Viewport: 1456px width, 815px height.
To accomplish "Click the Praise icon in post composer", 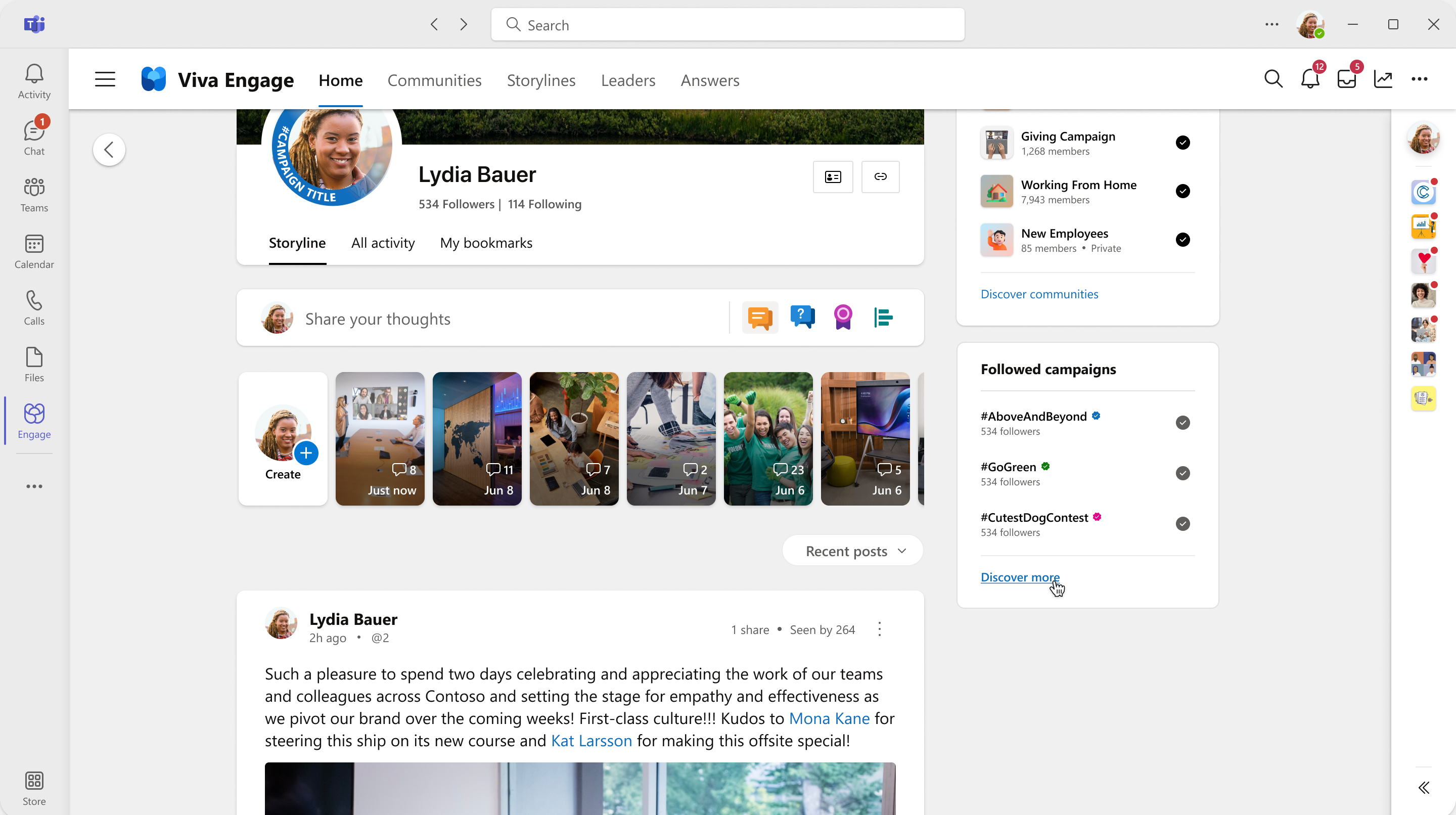I will 843,317.
